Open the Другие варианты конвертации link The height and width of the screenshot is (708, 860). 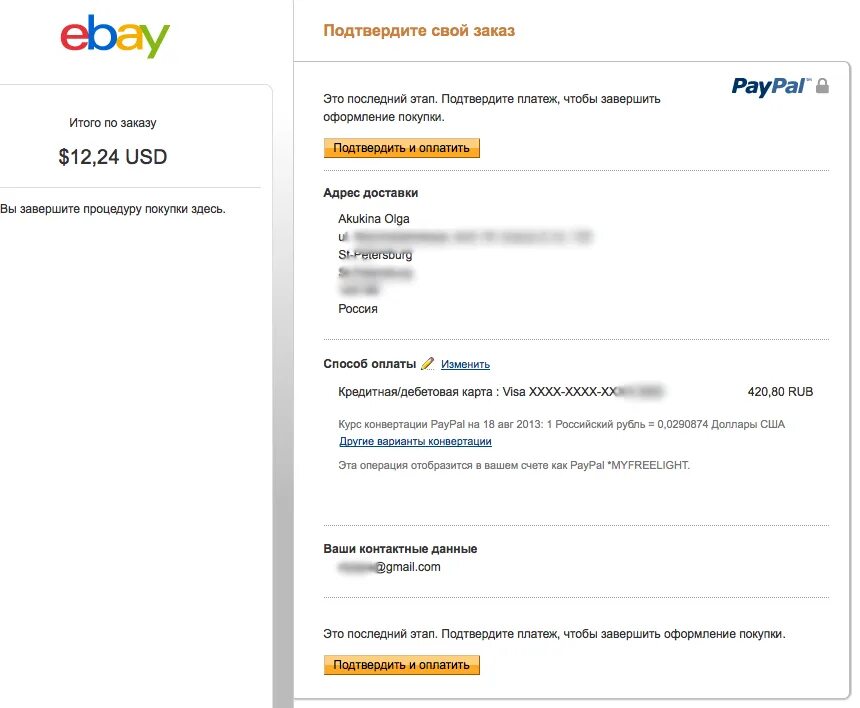pyautogui.click(x=415, y=441)
